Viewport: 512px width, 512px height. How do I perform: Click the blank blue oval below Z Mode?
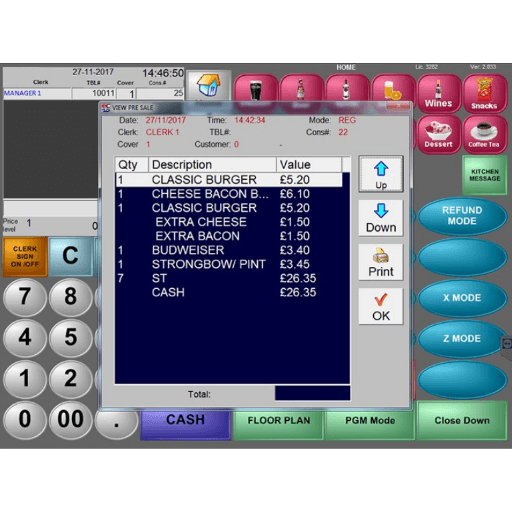point(462,380)
